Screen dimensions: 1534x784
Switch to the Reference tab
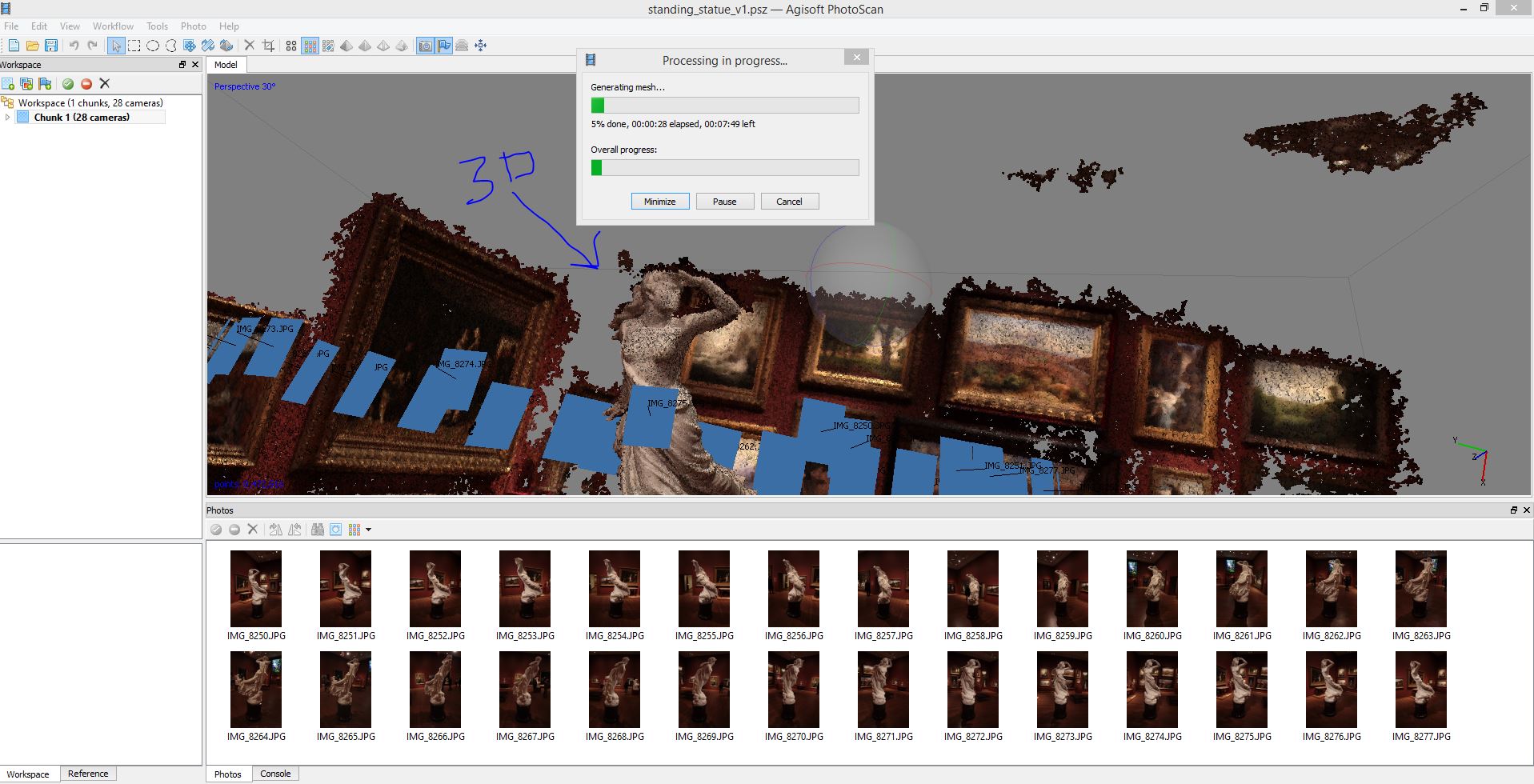[x=88, y=774]
